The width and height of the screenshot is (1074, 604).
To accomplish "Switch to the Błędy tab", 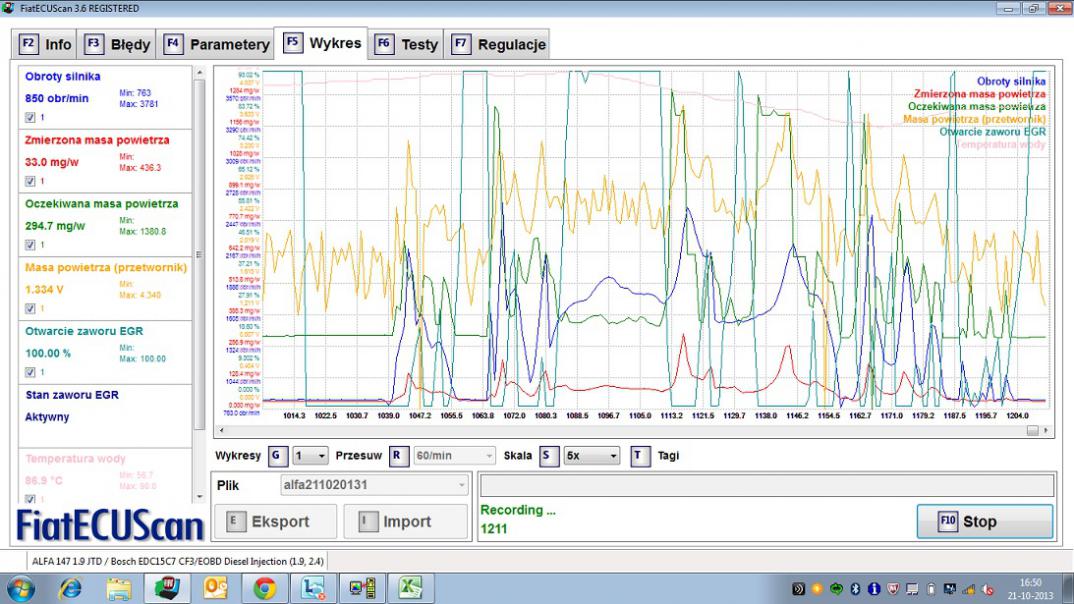I will pyautogui.click(x=119, y=44).
